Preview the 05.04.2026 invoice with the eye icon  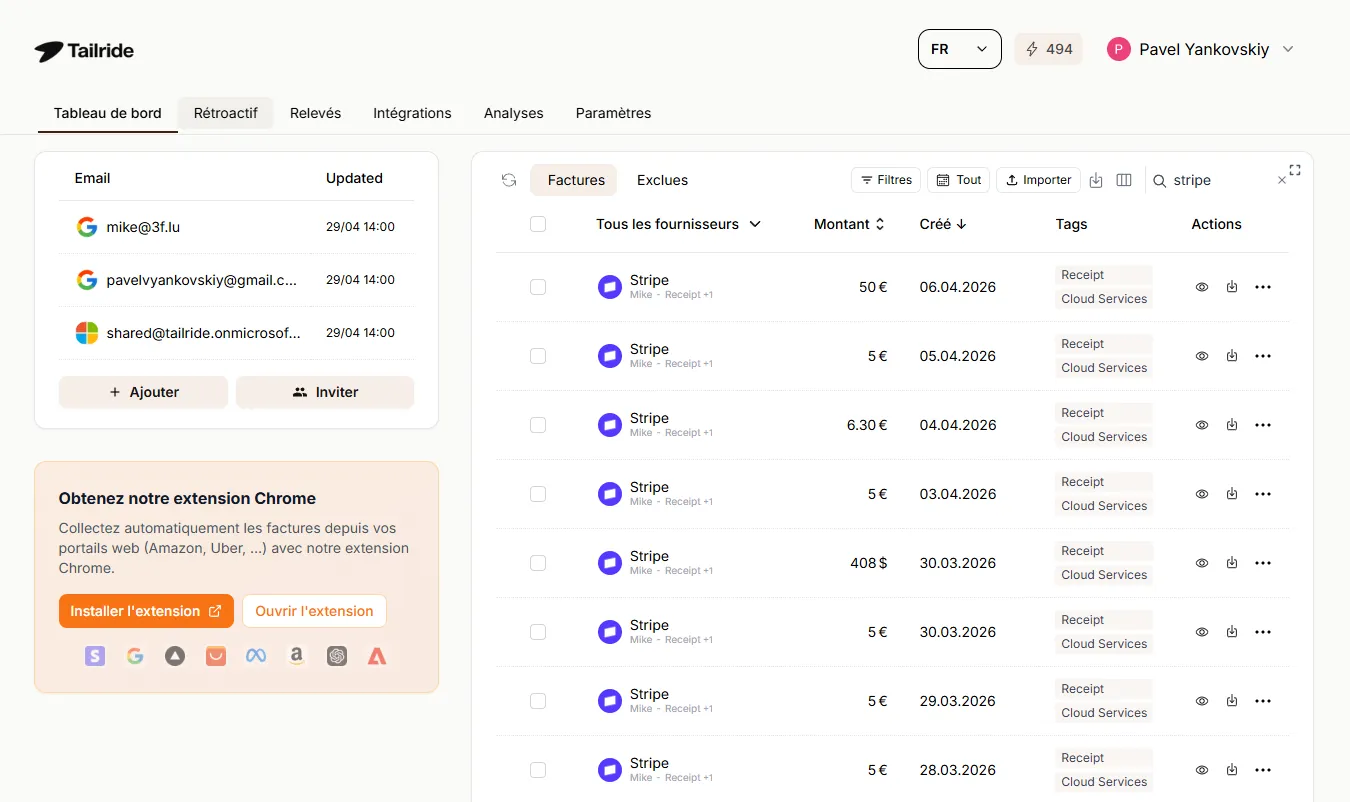tap(1201, 356)
